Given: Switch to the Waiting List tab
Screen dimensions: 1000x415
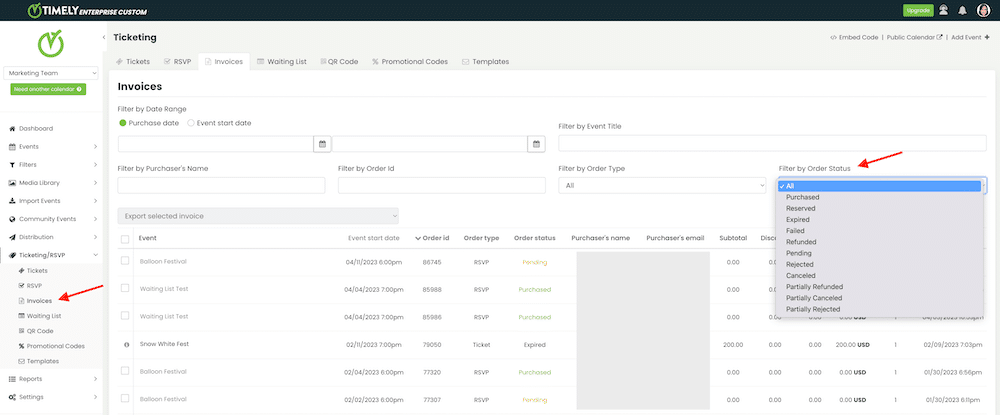Looking at the screenshot, I should coord(282,61).
